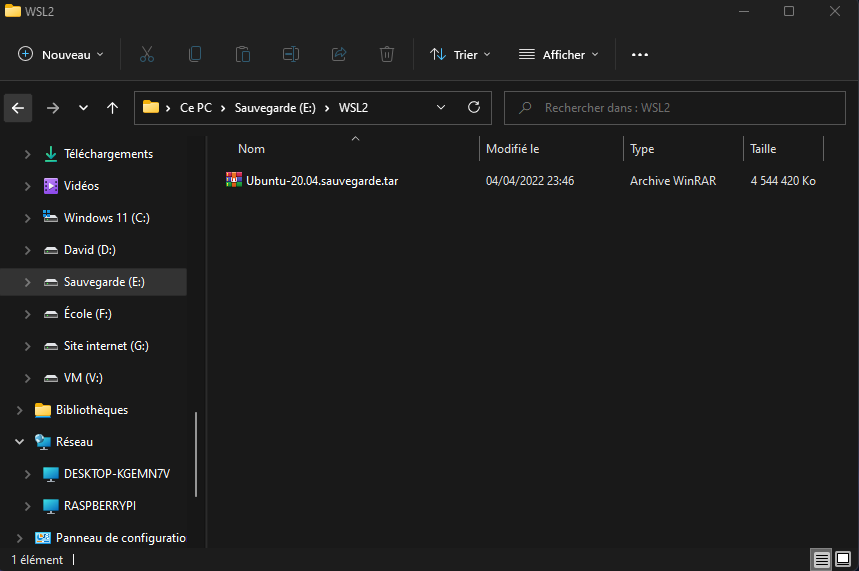Expand the Windows 11 (C:) drive node
The height and width of the screenshot is (571, 859).
[27, 218]
